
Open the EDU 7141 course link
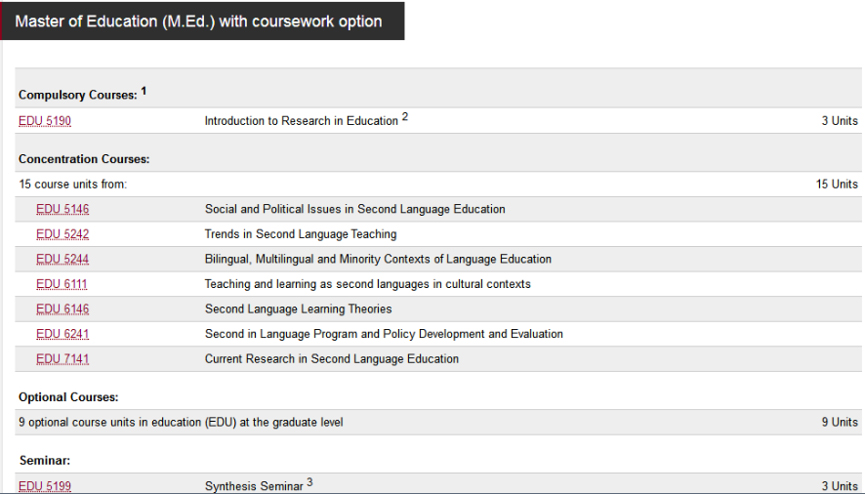tap(62, 359)
